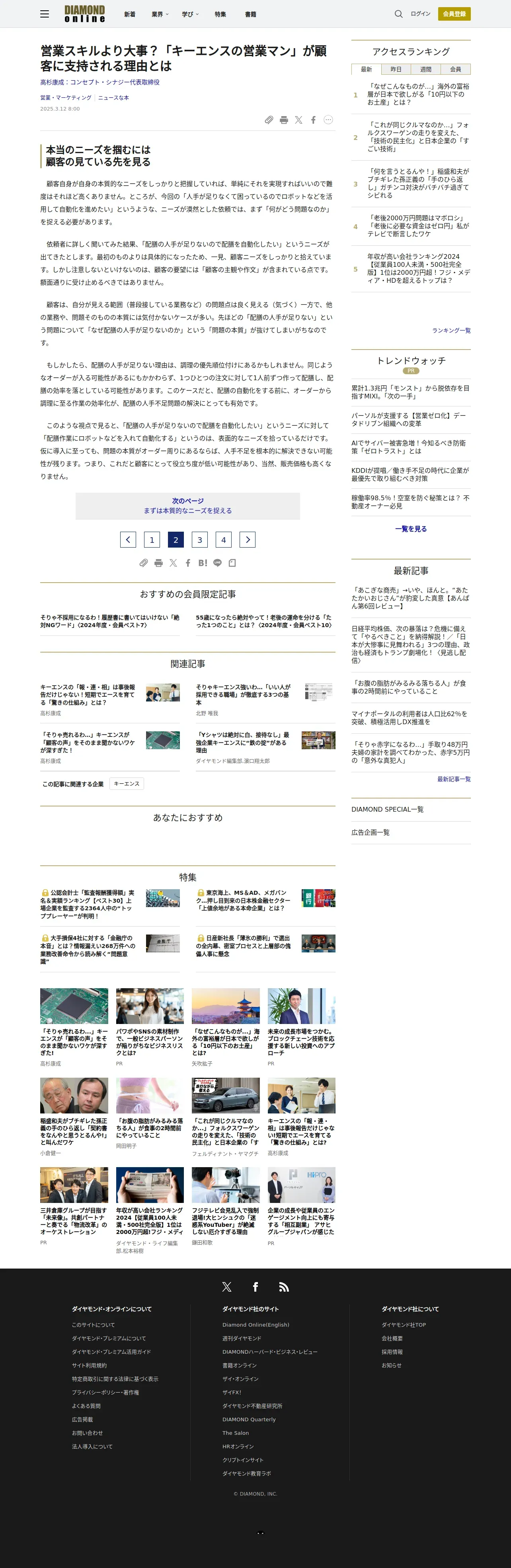Open the X icon in the footer
511x1568 pixels.
(226, 1286)
